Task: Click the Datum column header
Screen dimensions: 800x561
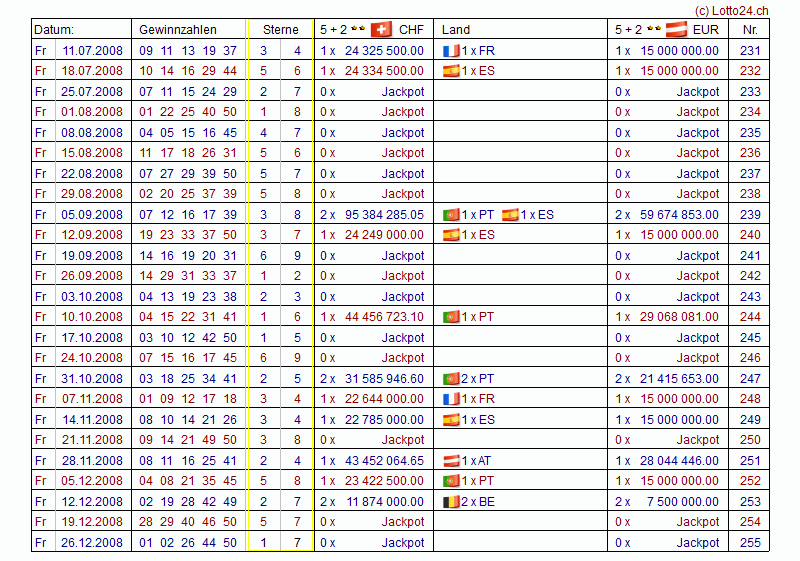Action: 54,30
